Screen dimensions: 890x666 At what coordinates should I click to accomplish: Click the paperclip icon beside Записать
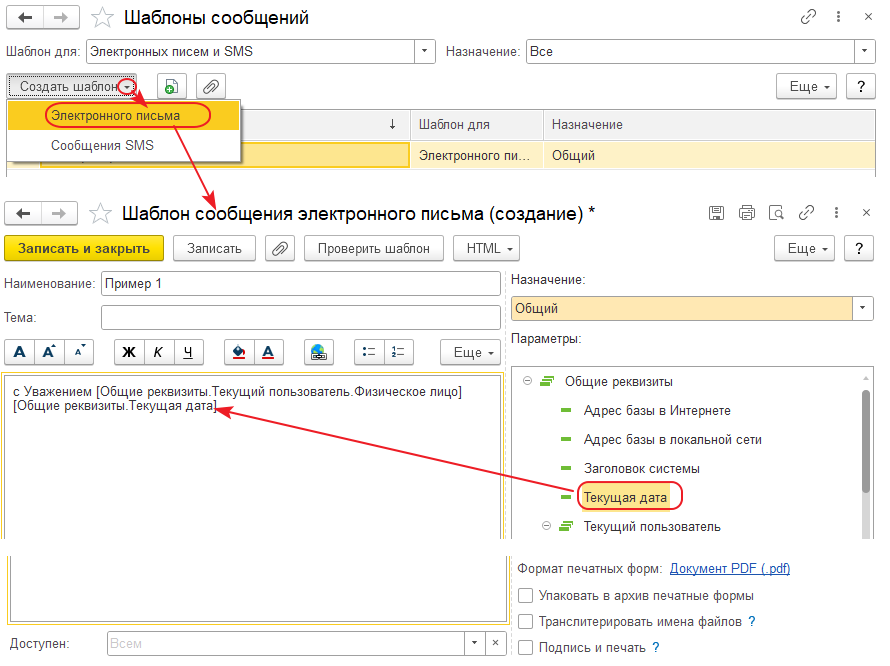[x=281, y=248]
